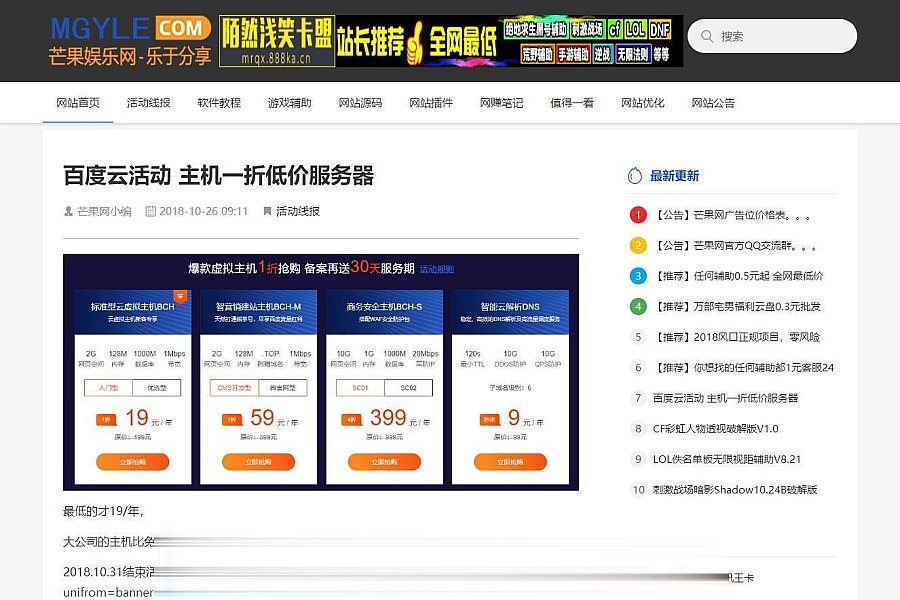
Task: Open the 网站源码 menu item
Action: [360, 103]
